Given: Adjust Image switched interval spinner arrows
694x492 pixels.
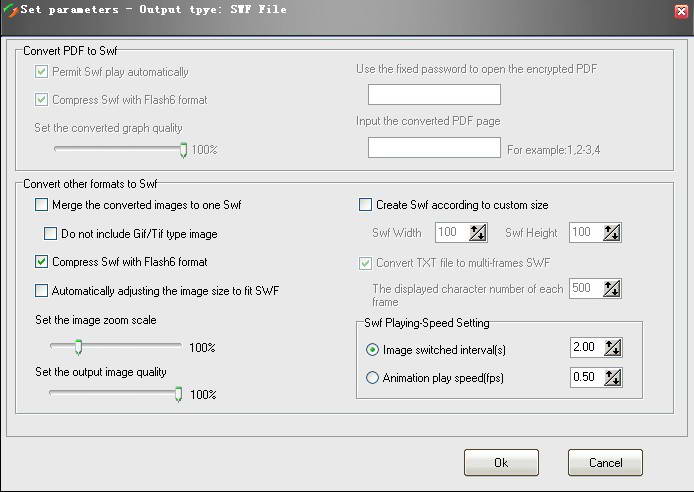Looking at the screenshot, I should point(612,348).
